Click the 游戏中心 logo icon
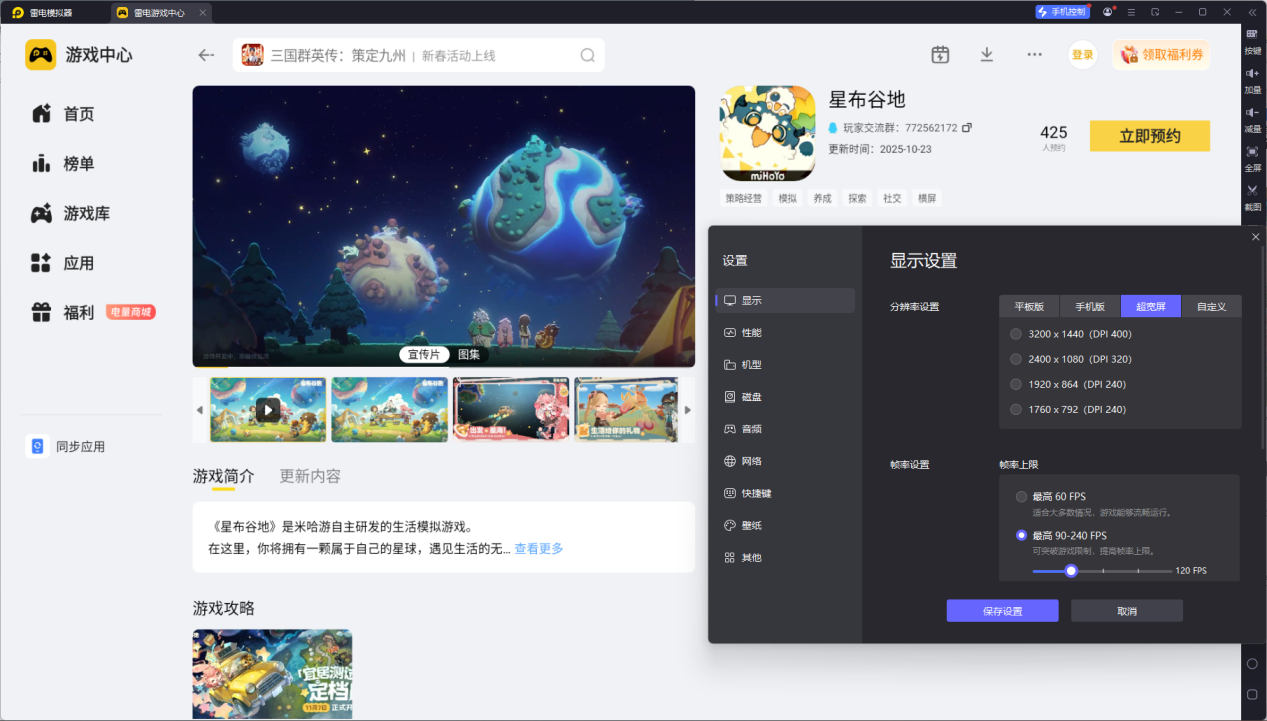 [41, 55]
